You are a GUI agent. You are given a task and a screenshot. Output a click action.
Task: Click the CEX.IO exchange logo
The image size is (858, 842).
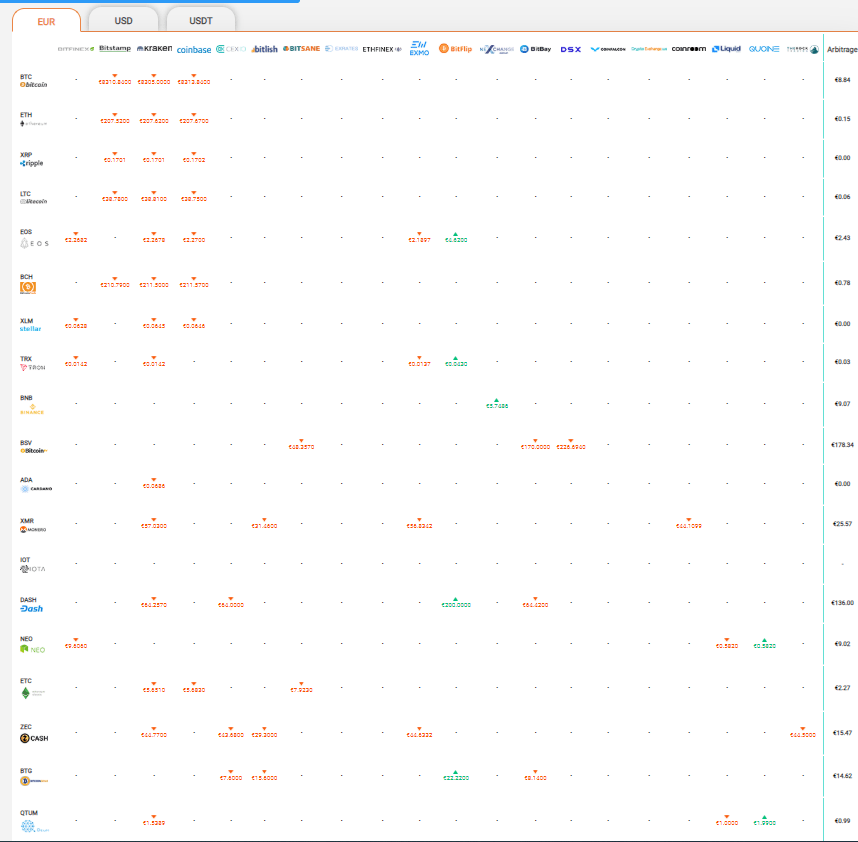click(x=231, y=49)
